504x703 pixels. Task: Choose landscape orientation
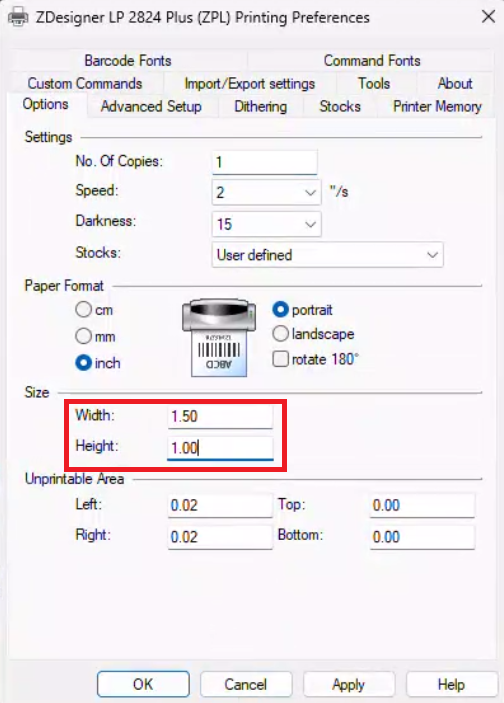(280, 334)
